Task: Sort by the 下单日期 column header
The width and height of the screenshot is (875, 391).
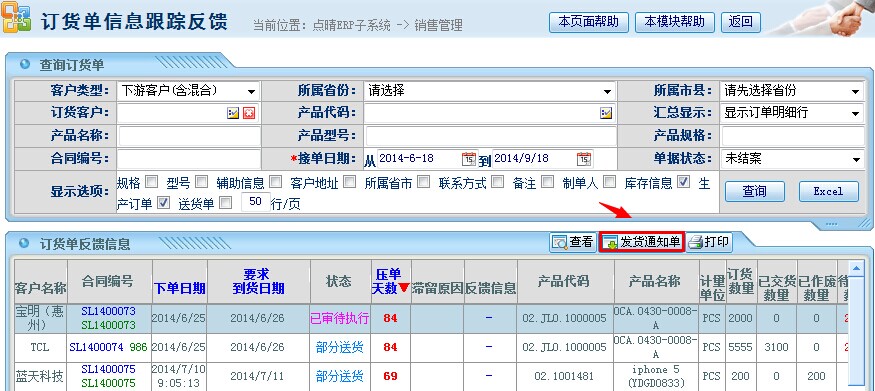Action: pyautogui.click(x=180, y=288)
